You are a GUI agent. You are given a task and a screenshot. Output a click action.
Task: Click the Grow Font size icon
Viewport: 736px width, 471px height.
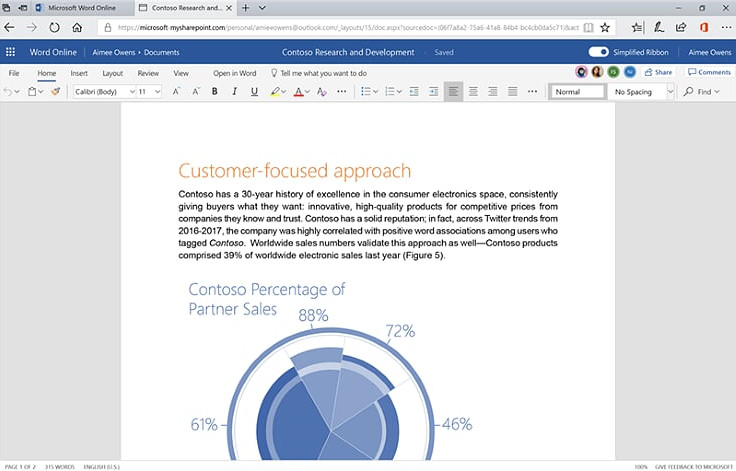(176, 92)
